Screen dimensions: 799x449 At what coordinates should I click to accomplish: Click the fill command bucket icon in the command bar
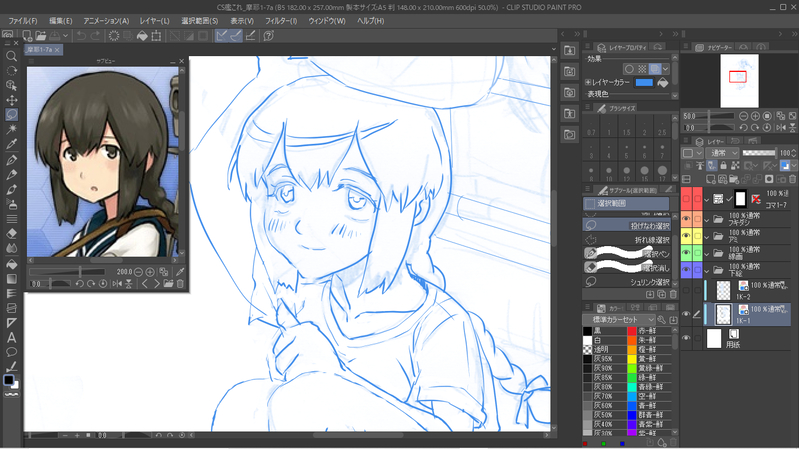(142, 36)
